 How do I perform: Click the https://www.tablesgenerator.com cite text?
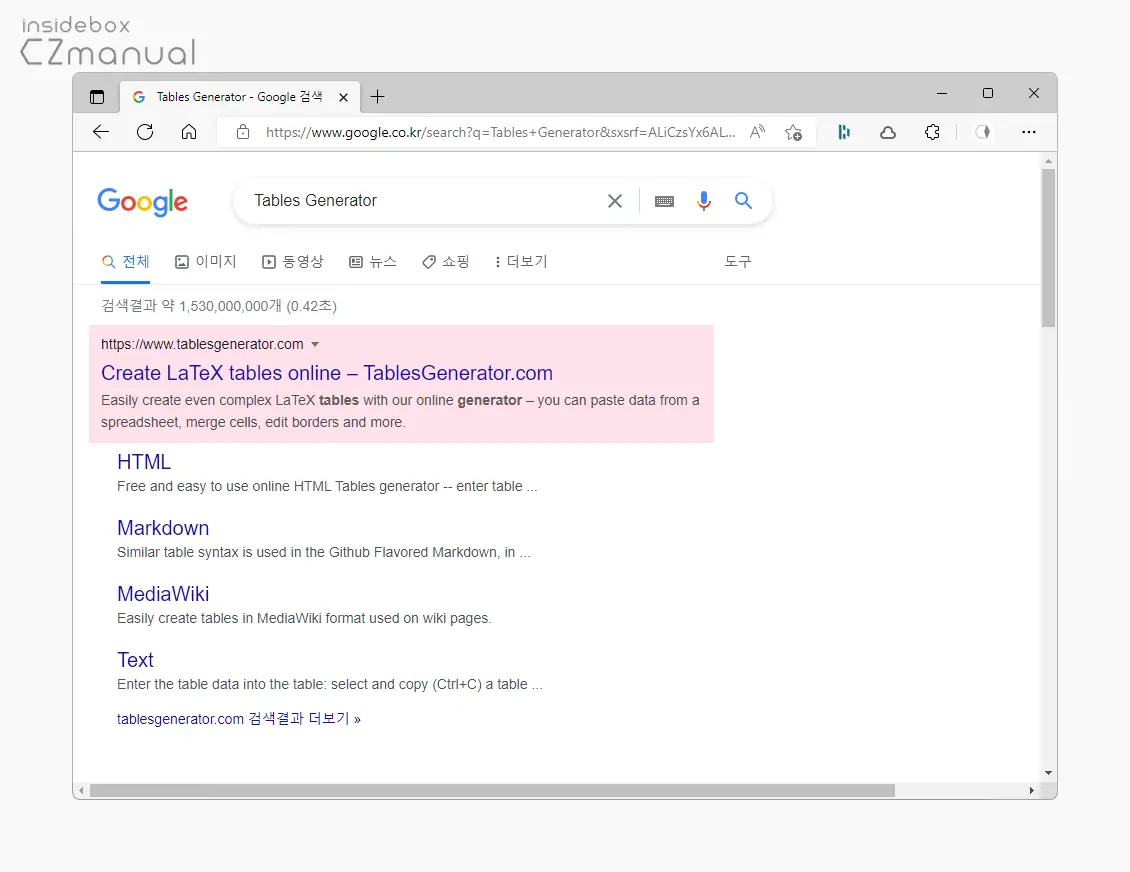pyautogui.click(x=202, y=344)
